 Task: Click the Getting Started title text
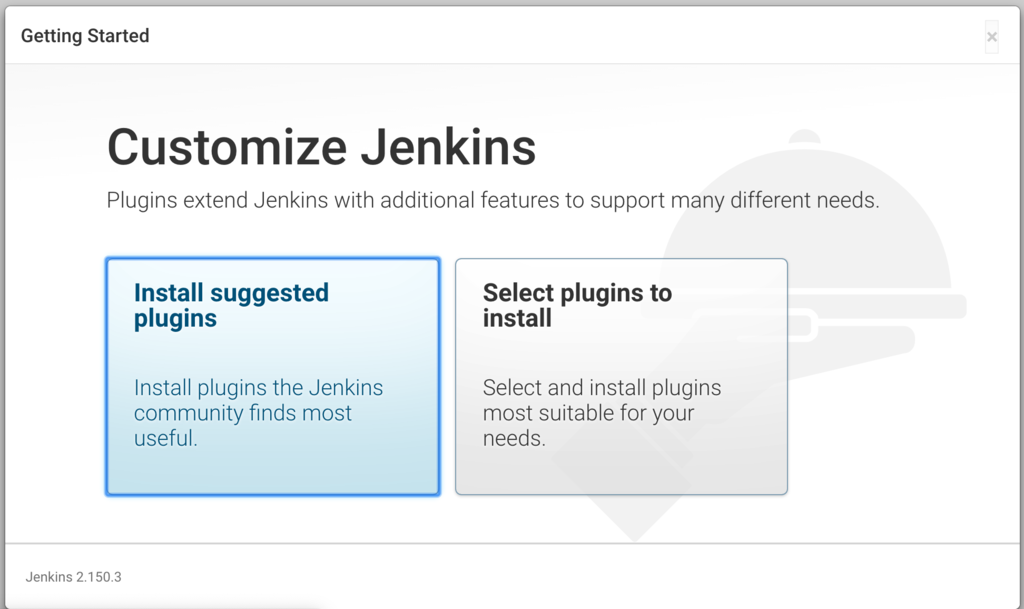pyautogui.click(x=85, y=36)
